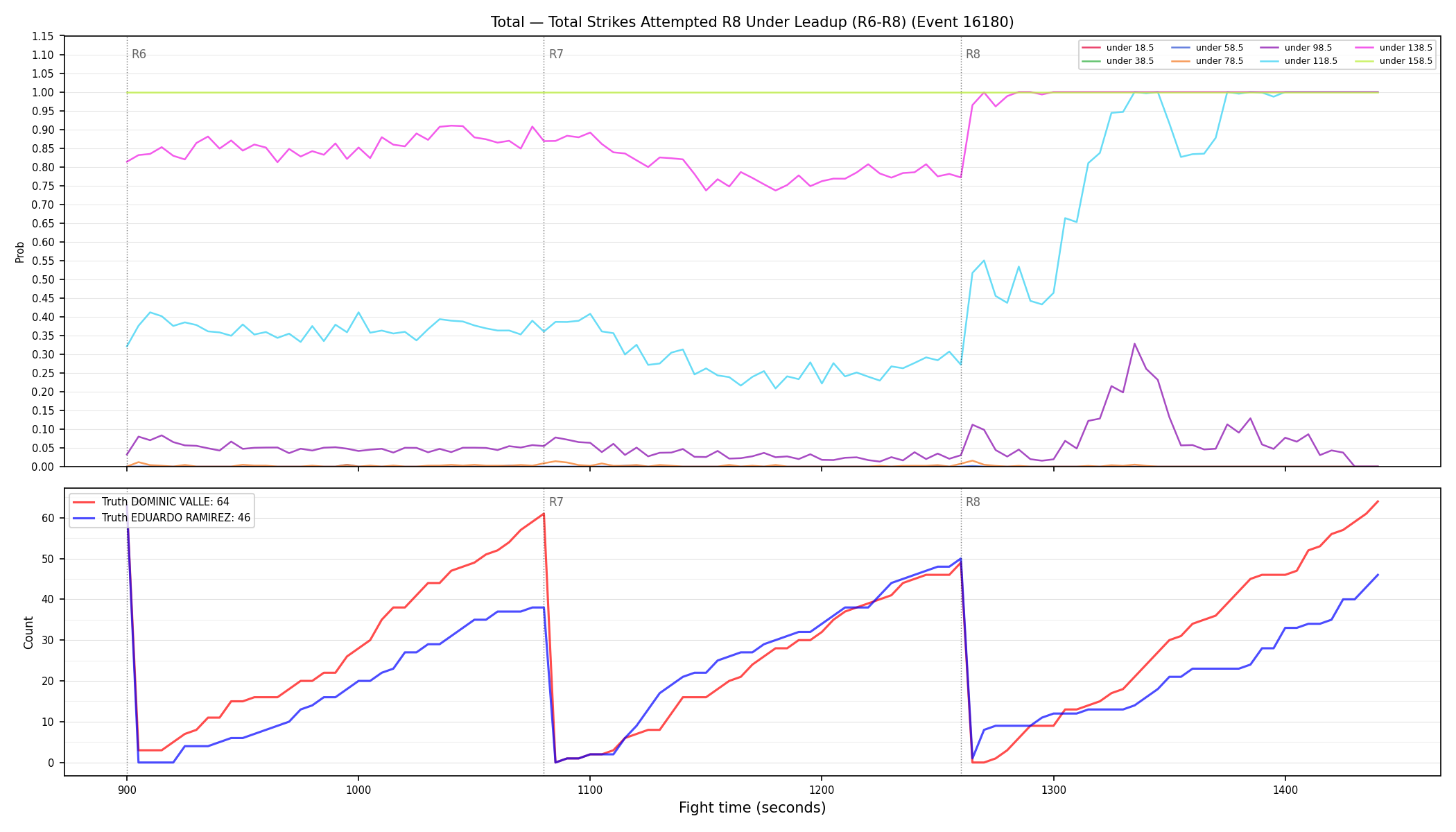This screenshot has height=832, width=1456.
Task: Click the magenta color swatch for under 138.5
Action: [x=1364, y=48]
